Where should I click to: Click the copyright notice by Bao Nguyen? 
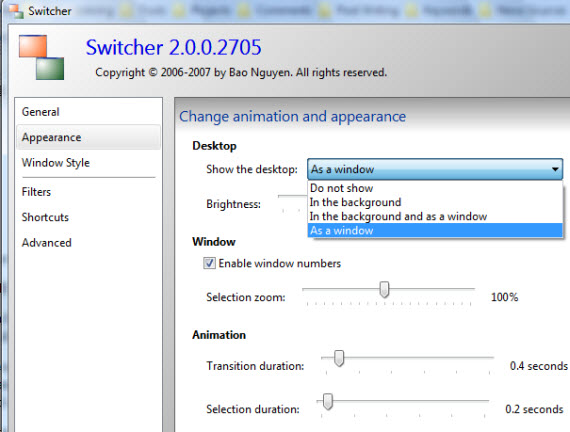(x=241, y=72)
